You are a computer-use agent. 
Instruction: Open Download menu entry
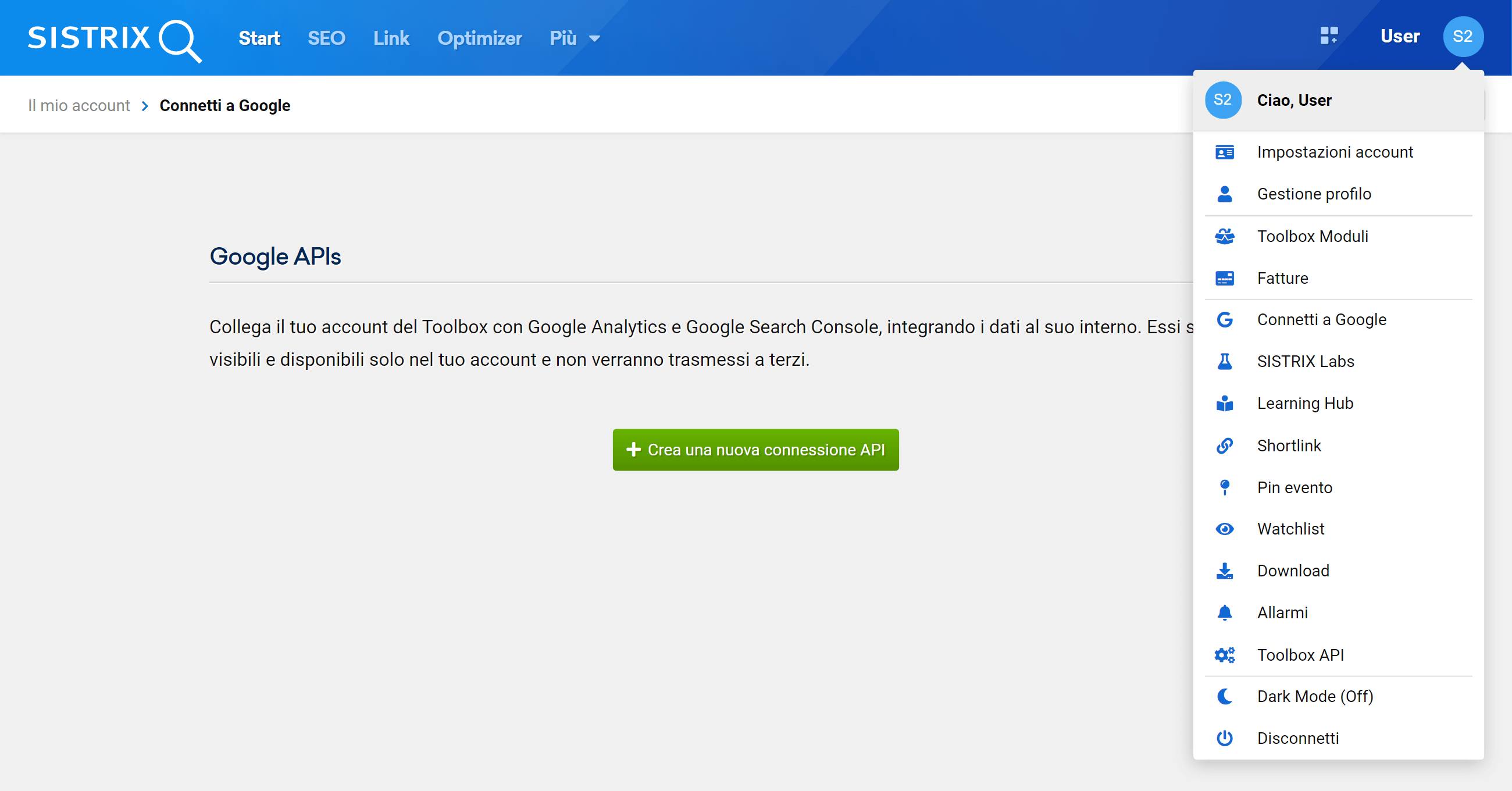(1338, 571)
